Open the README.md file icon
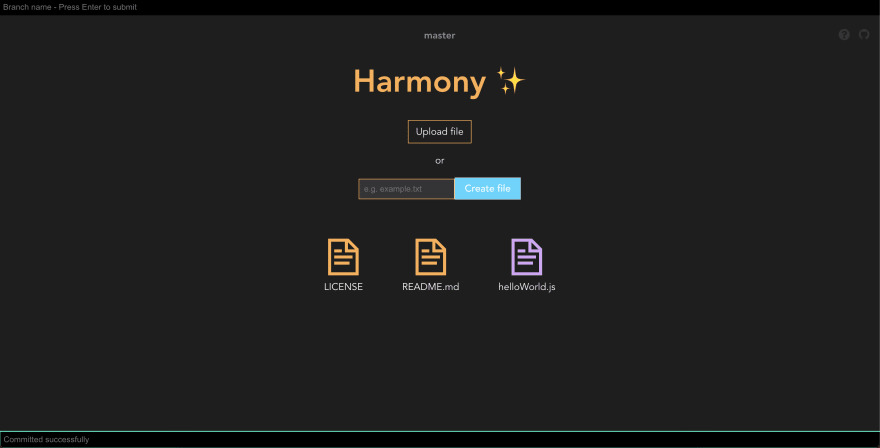880x448 pixels. tap(430, 257)
